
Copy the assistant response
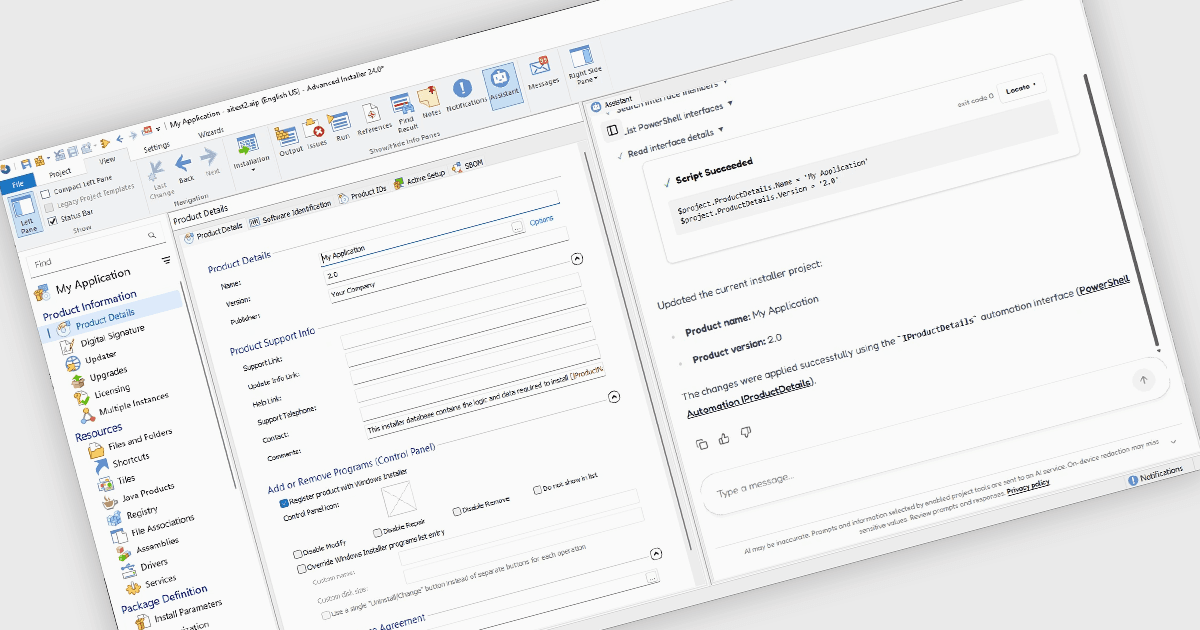pyautogui.click(x=701, y=442)
